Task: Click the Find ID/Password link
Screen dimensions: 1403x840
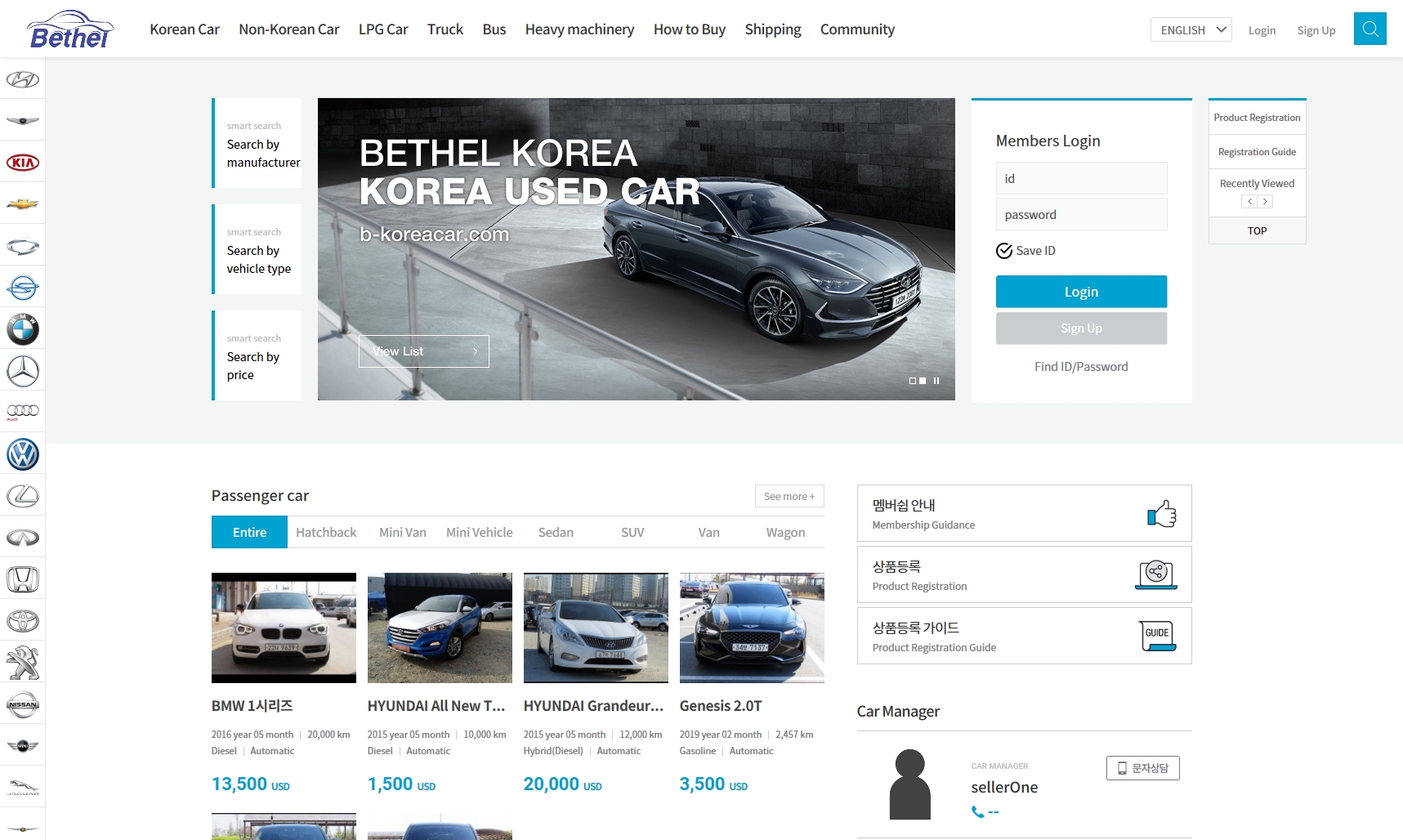Action: (1081, 366)
